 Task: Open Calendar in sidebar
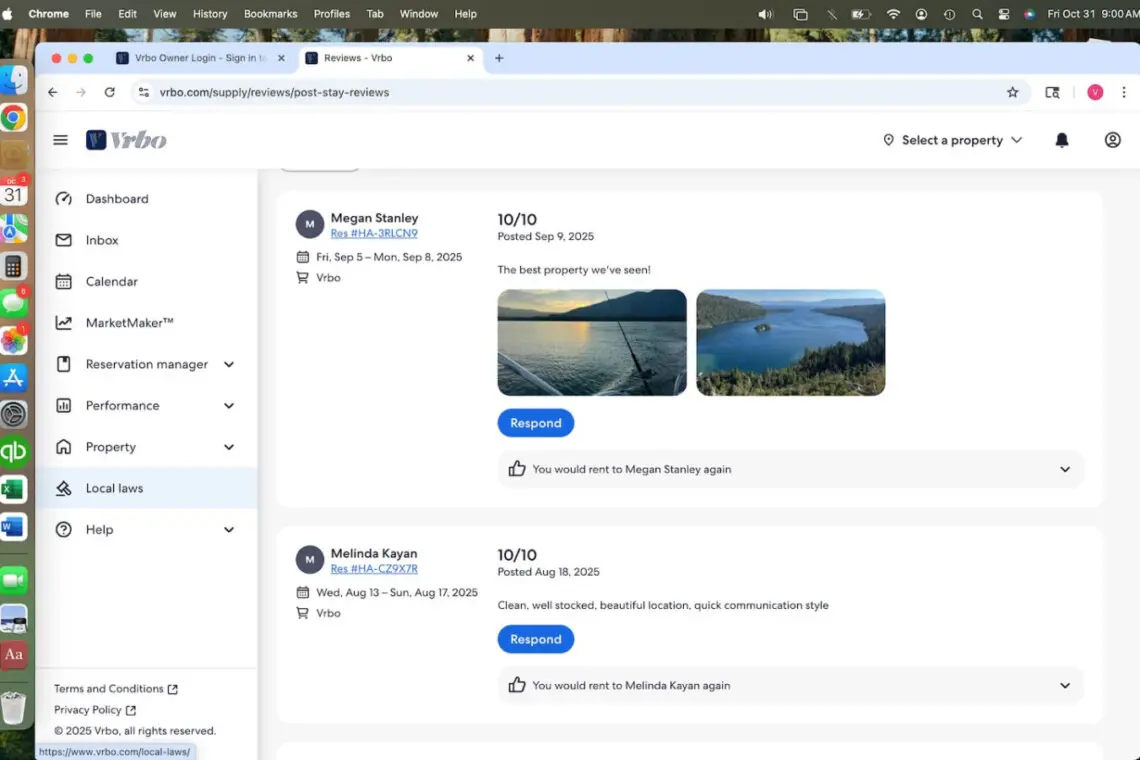pyautogui.click(x=111, y=282)
